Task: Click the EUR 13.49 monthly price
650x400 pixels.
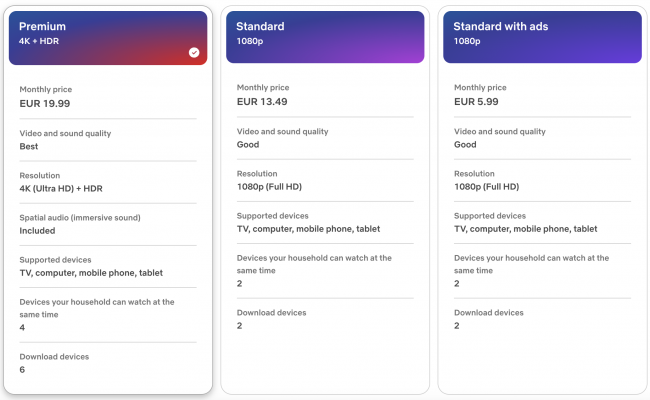Action: 262,102
